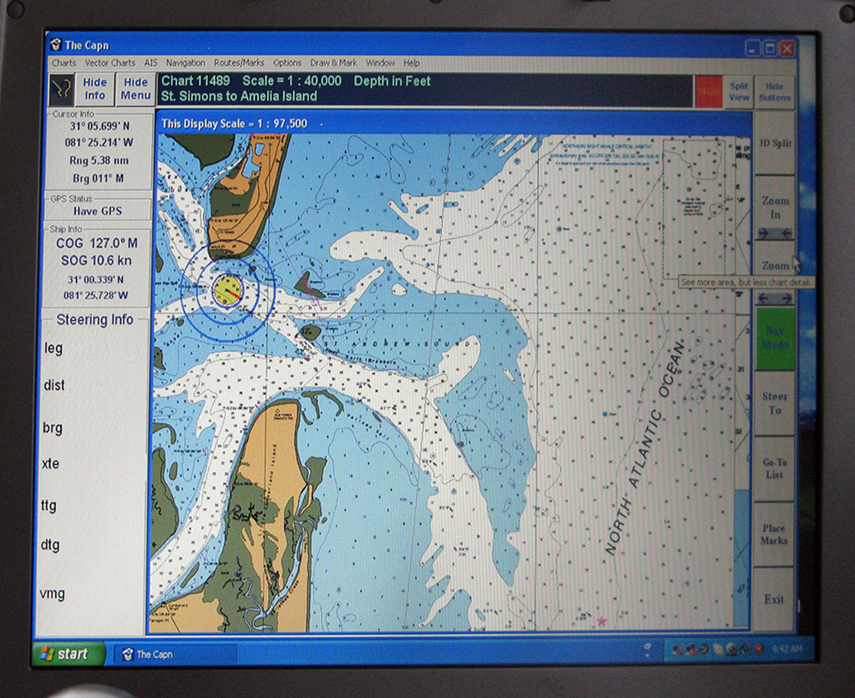Open the 3D Split view
This screenshot has height=698, width=855.
point(775,143)
